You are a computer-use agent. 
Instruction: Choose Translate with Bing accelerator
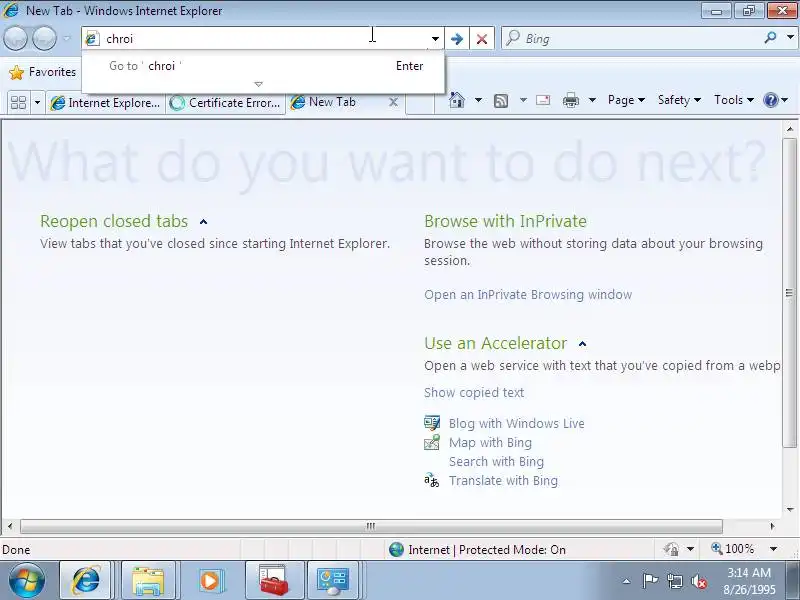coord(504,481)
